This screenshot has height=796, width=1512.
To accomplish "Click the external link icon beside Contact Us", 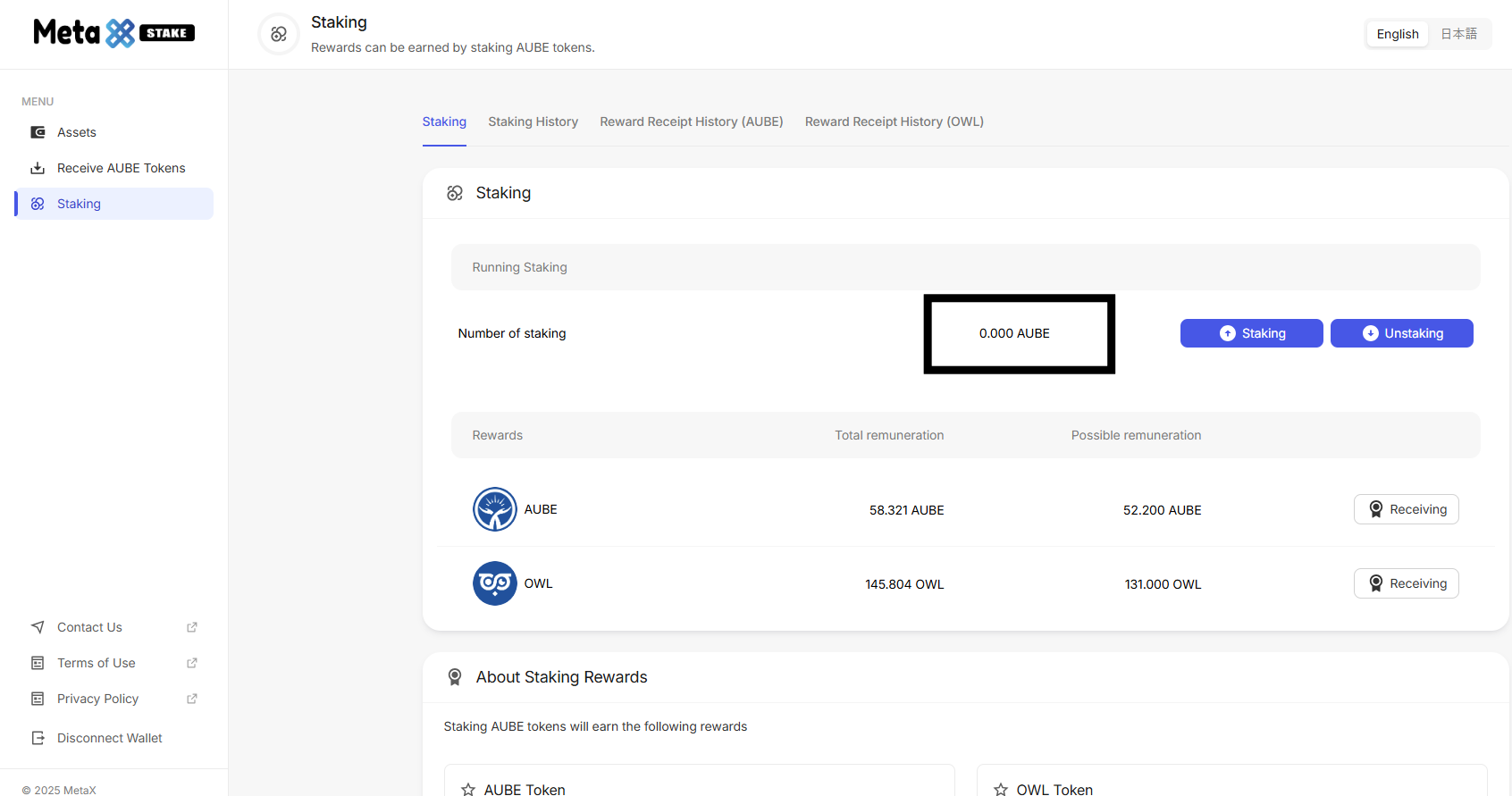I will click(191, 627).
